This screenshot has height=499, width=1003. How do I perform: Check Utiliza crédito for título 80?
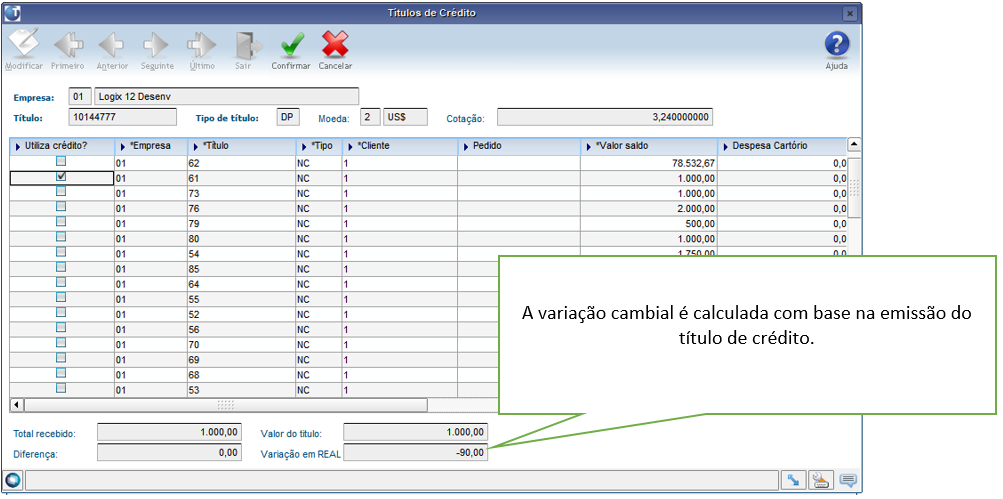coord(61,237)
